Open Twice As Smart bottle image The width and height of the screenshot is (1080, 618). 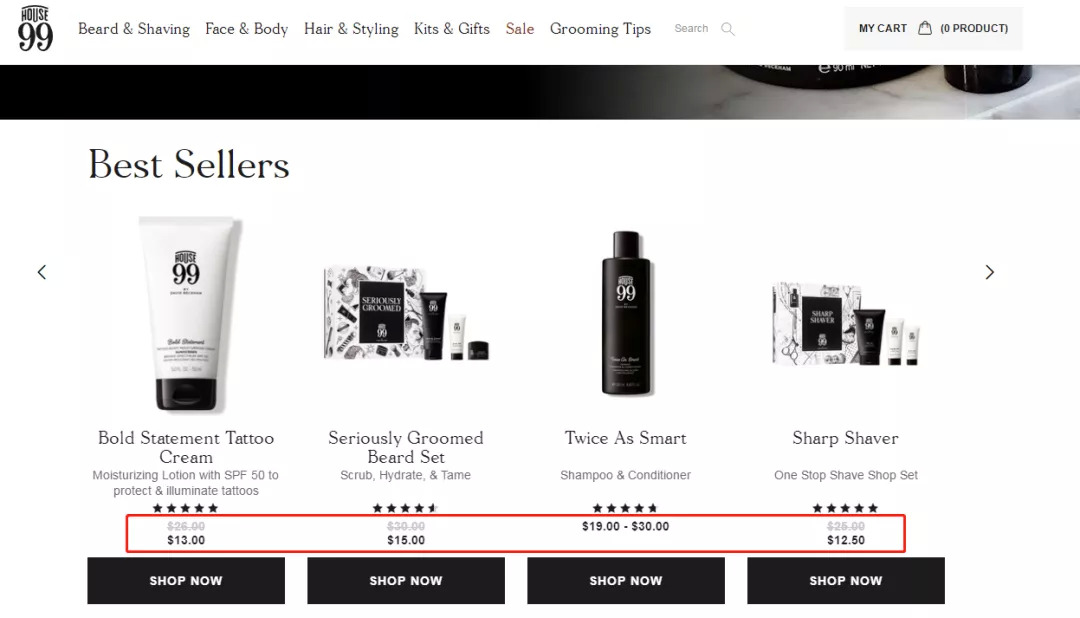625,313
